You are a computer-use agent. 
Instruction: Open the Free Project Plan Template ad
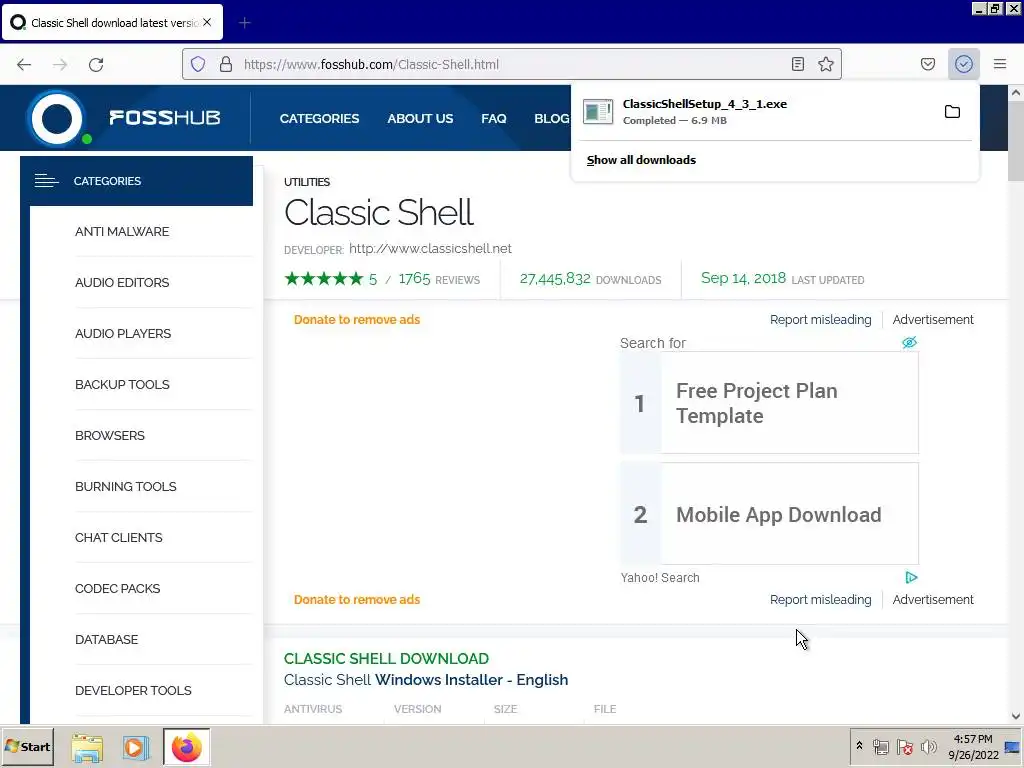tap(769, 403)
